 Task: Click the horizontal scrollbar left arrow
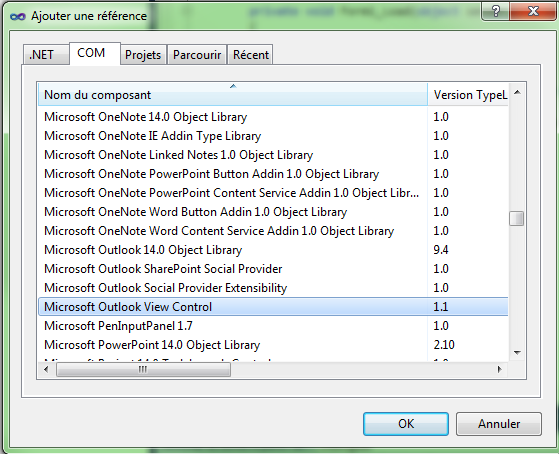tap(46, 369)
